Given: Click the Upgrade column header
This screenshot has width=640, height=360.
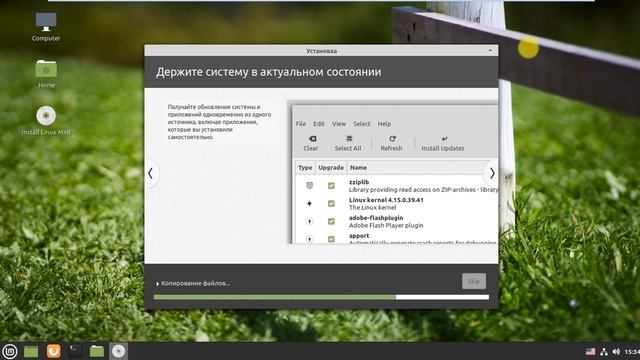Looking at the screenshot, I should click(331, 167).
